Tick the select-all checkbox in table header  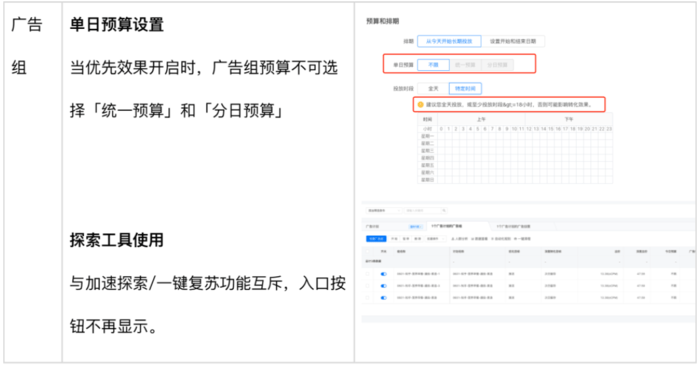(x=367, y=251)
